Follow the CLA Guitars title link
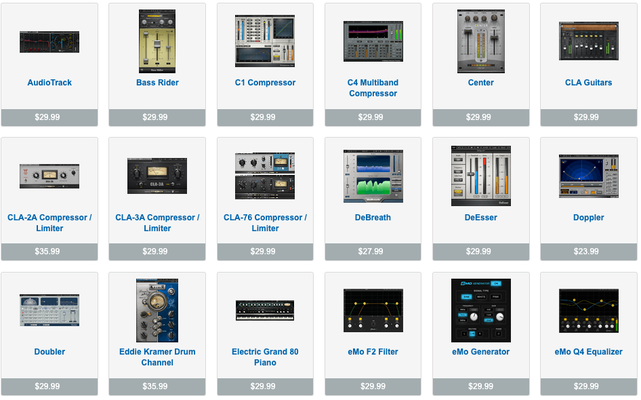This screenshot has height=400, width=641. coord(589,83)
